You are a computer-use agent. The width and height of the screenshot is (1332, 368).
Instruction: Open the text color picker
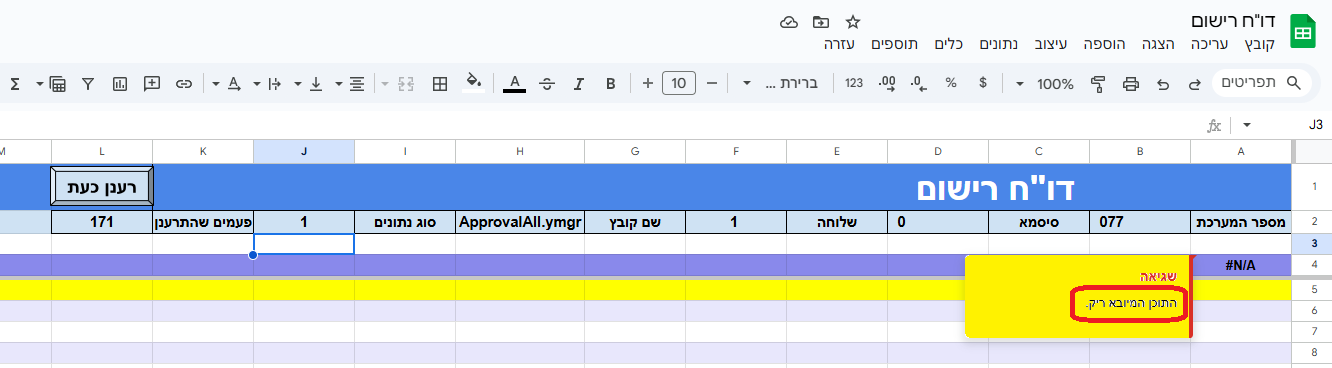point(514,83)
